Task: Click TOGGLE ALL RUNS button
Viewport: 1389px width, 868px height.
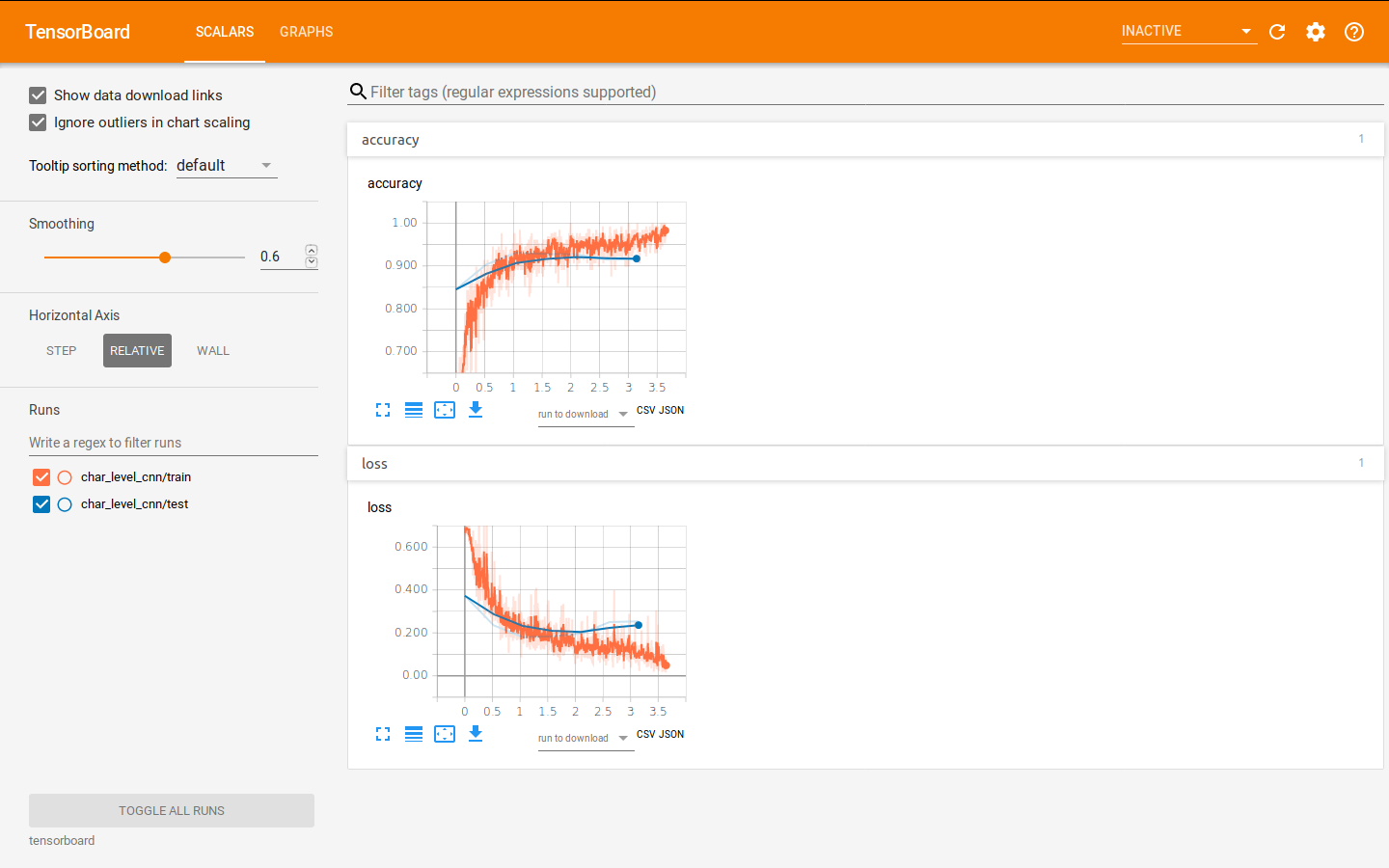Action: (x=172, y=811)
